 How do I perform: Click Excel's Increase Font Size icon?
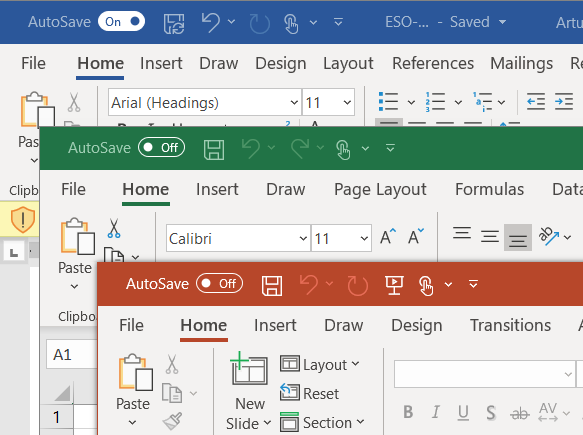[388, 236]
